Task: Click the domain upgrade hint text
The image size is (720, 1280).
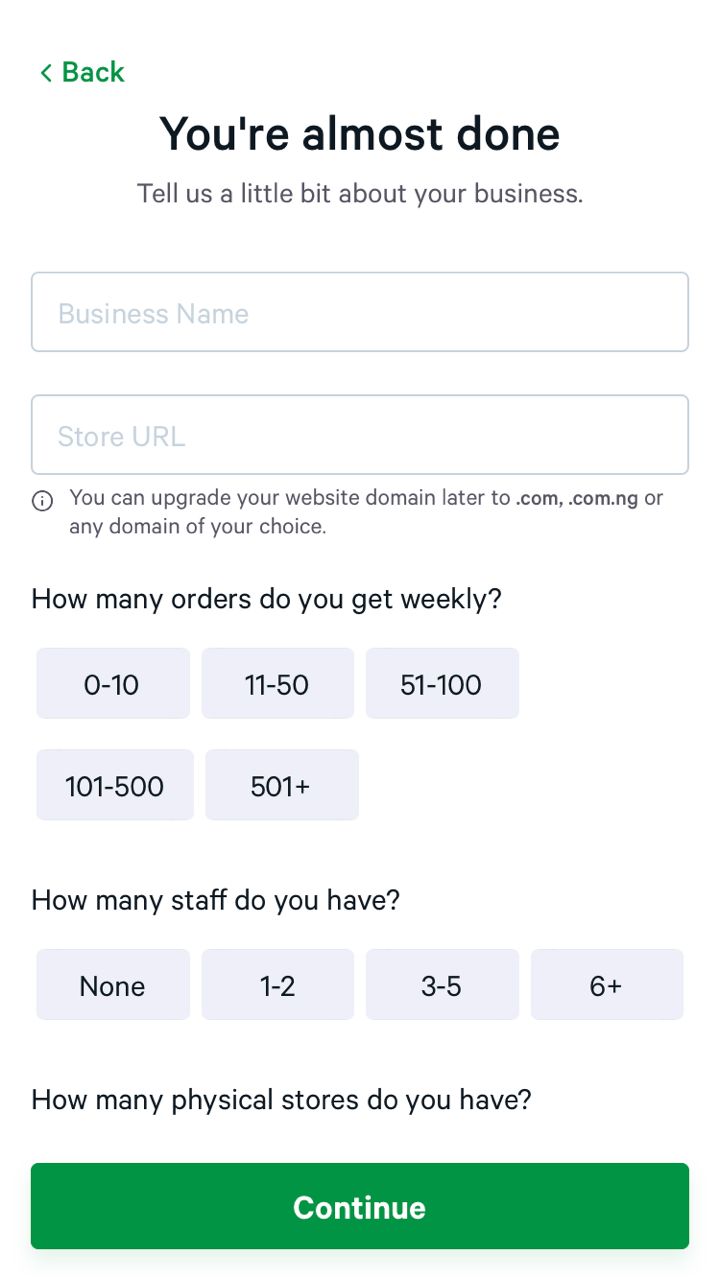Action: click(x=366, y=511)
